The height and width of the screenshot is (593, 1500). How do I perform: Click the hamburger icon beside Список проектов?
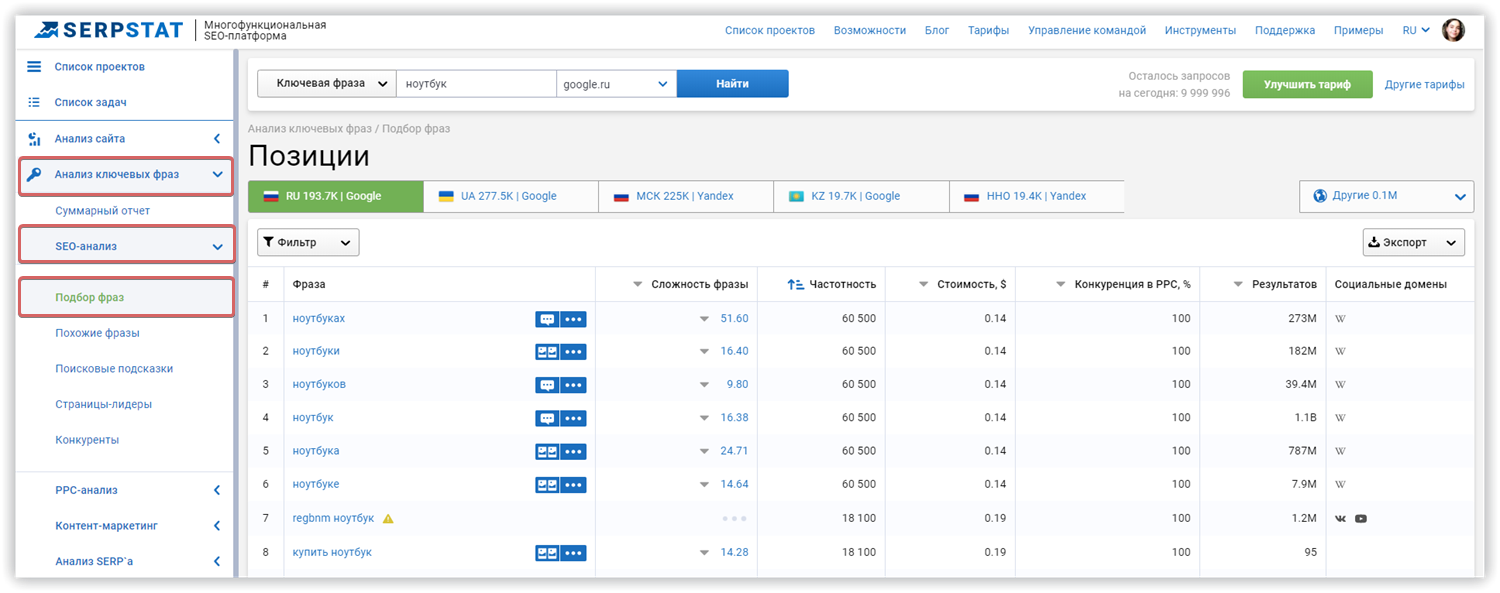point(34,67)
